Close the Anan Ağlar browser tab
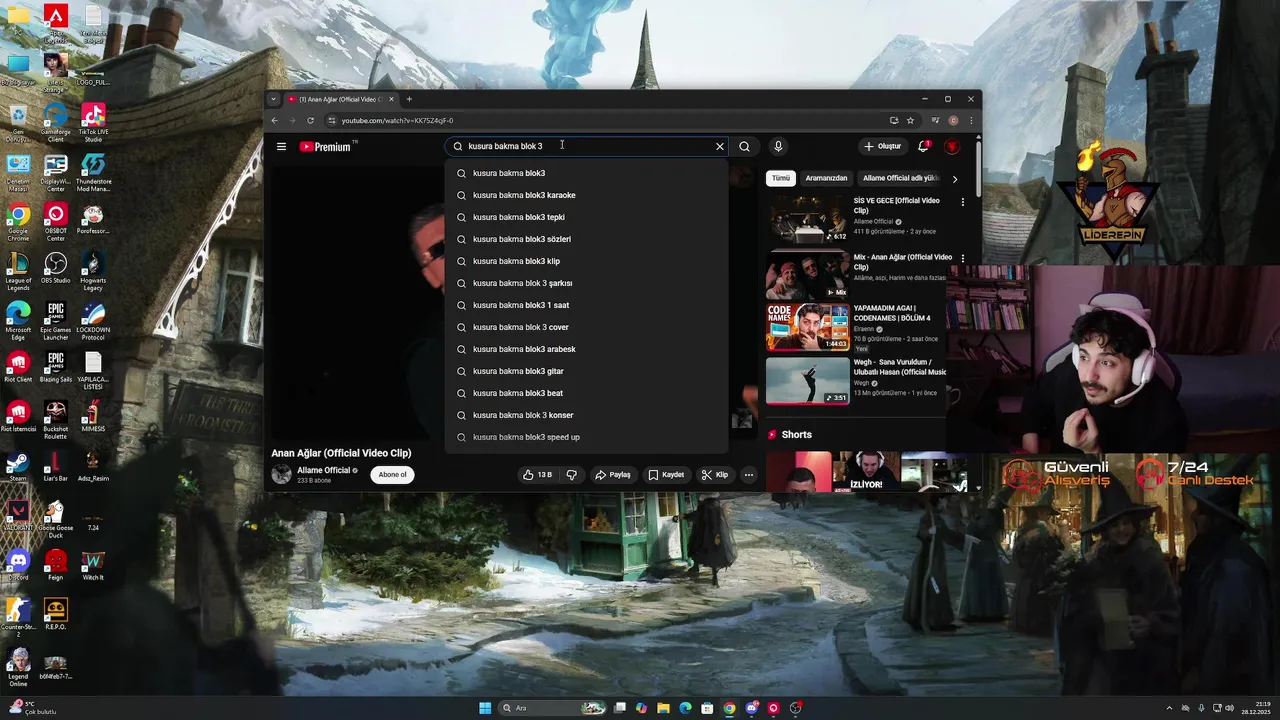Screen dimensions: 1280x720 [391, 99]
